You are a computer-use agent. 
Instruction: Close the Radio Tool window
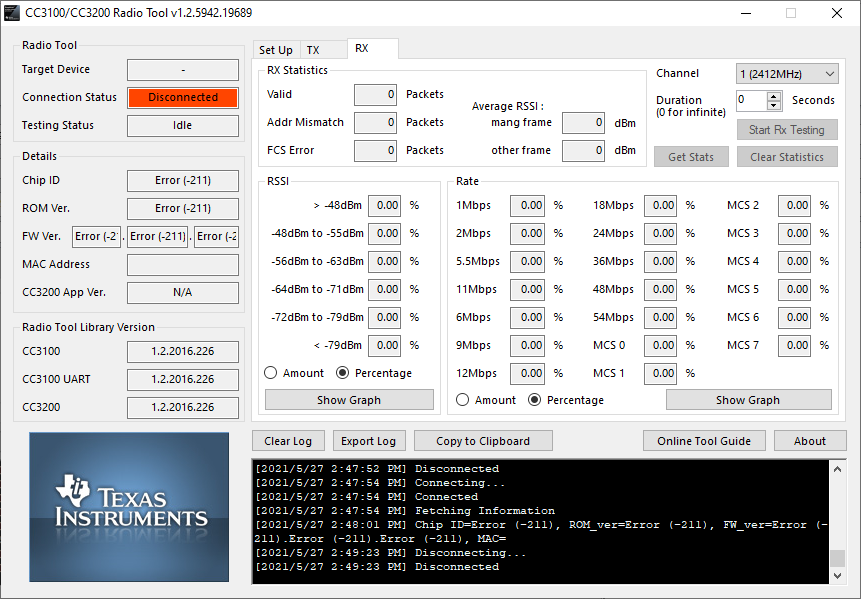837,13
